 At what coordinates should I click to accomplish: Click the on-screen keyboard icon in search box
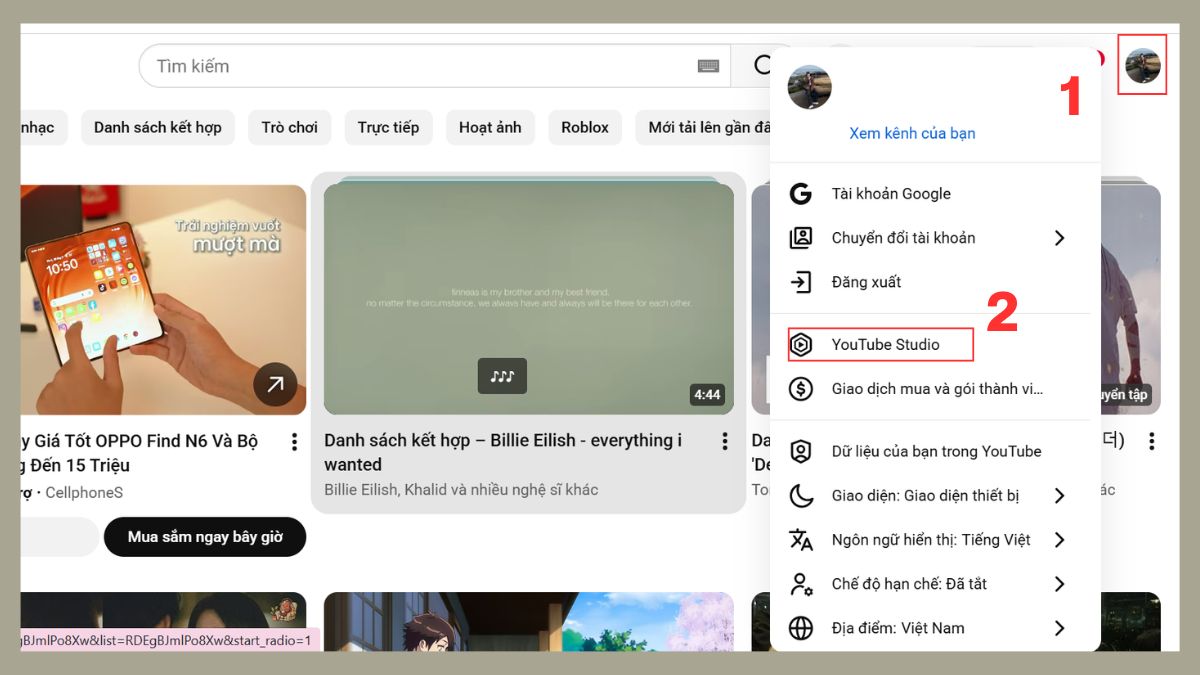pos(708,66)
